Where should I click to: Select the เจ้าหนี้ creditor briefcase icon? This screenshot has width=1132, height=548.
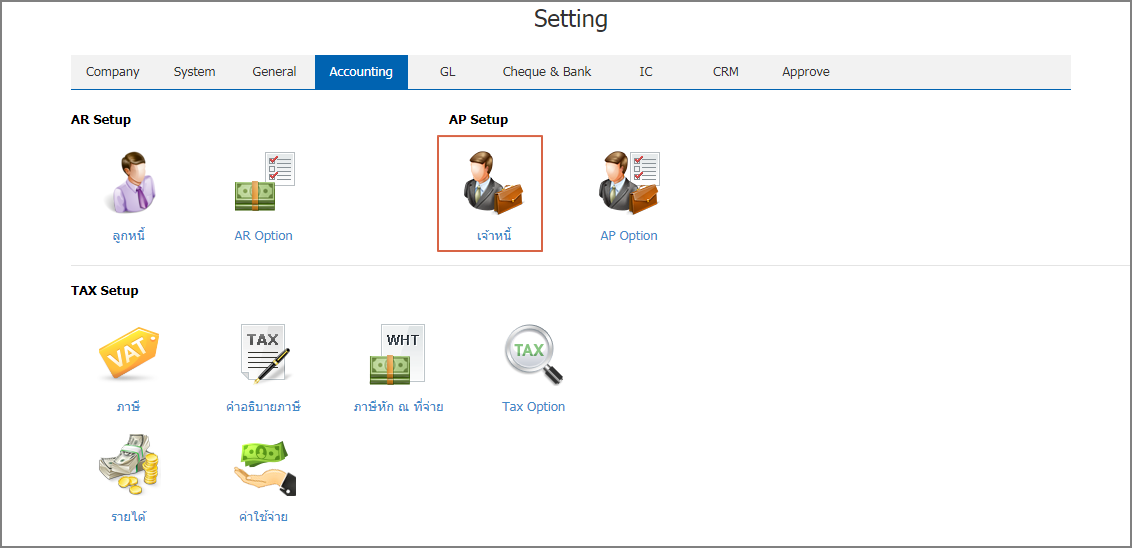click(x=492, y=182)
